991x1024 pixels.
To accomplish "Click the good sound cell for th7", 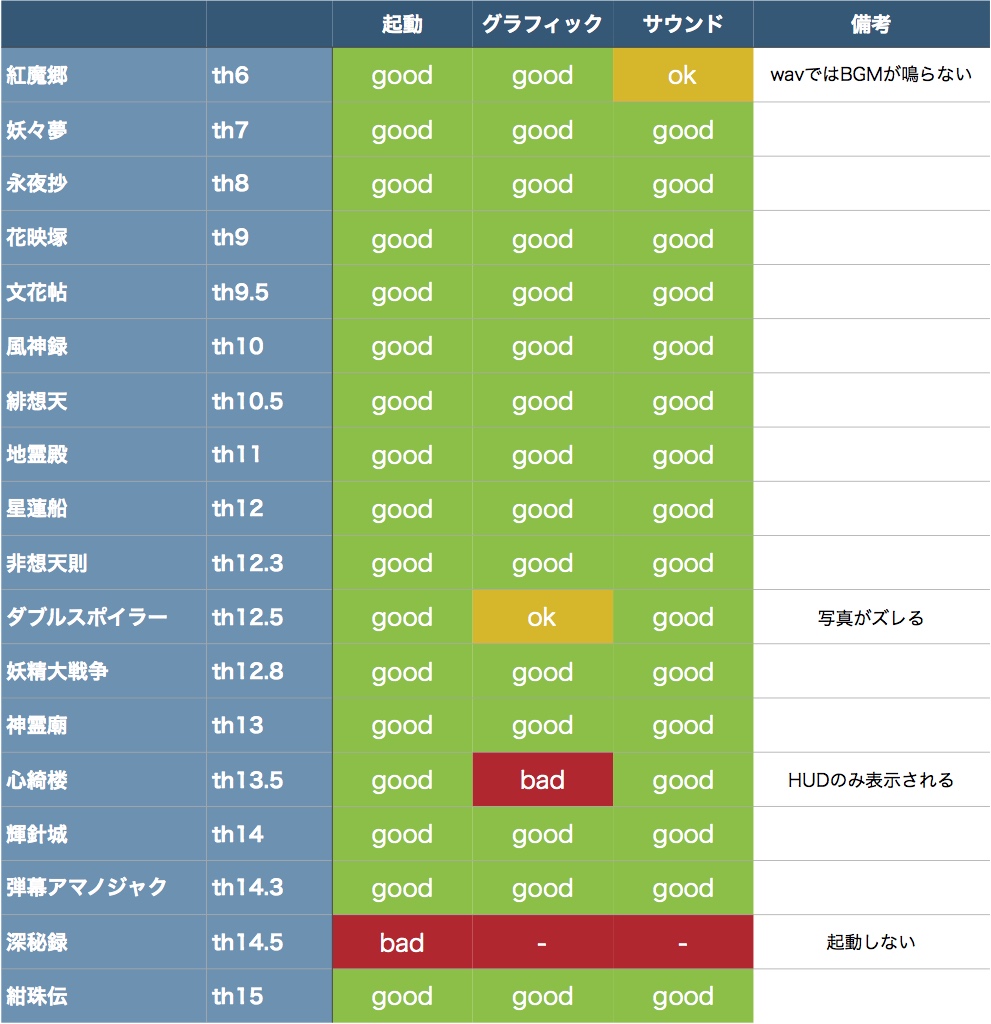I will [x=683, y=129].
